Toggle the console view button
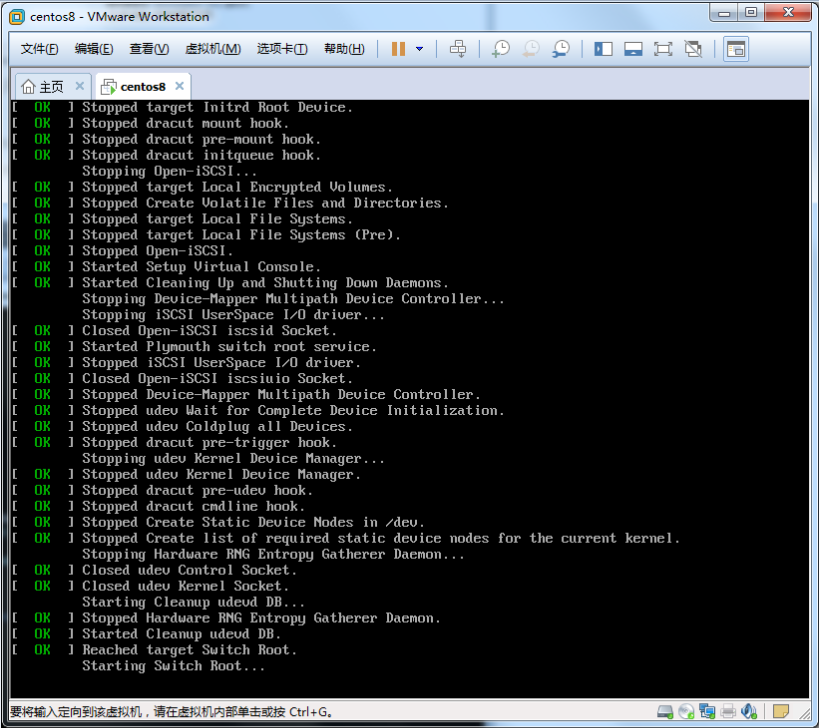Viewport: 819px width, 728px height. tap(735, 49)
